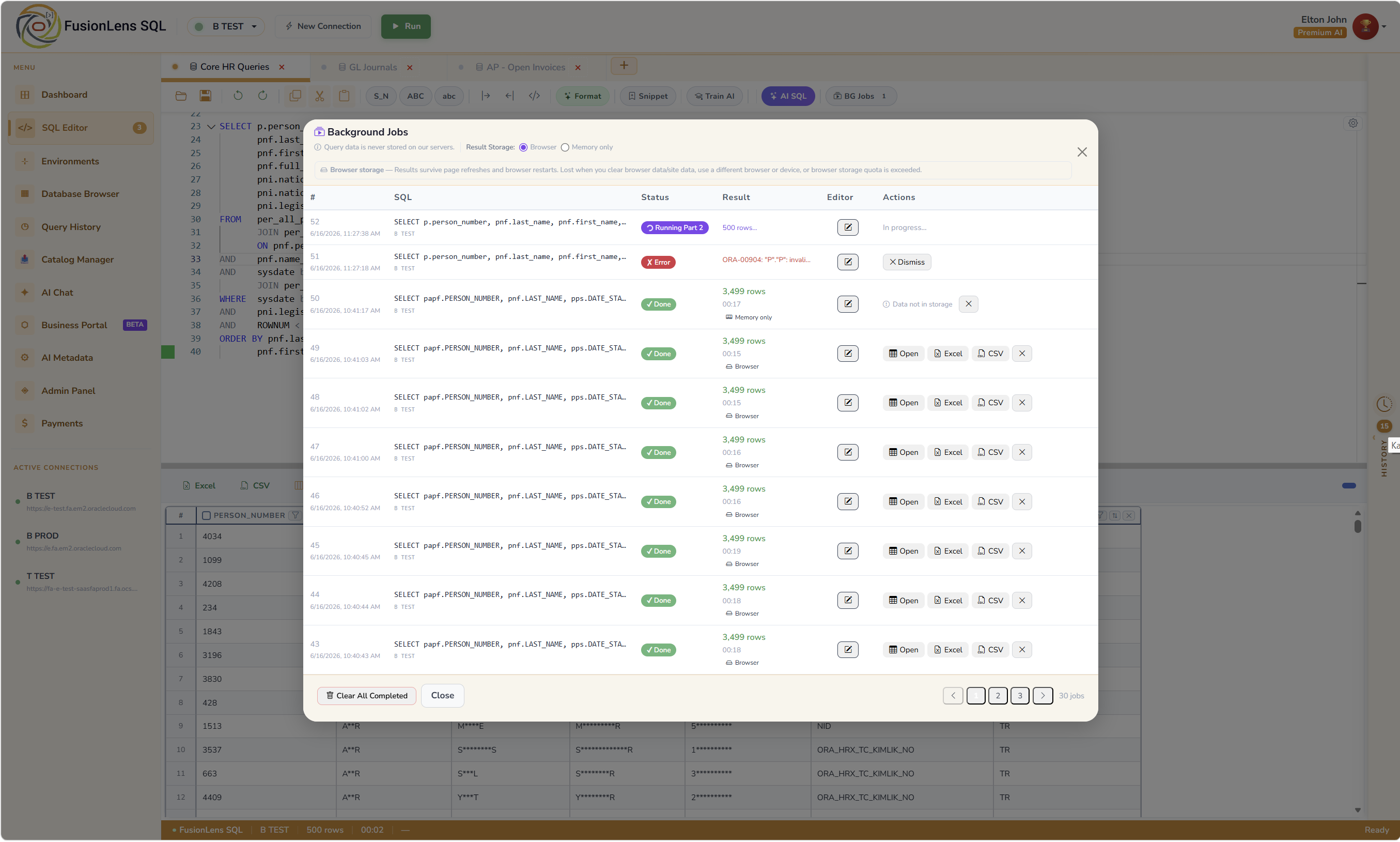
Task: Open the B TEST connection dropdown
Action: click(x=226, y=26)
